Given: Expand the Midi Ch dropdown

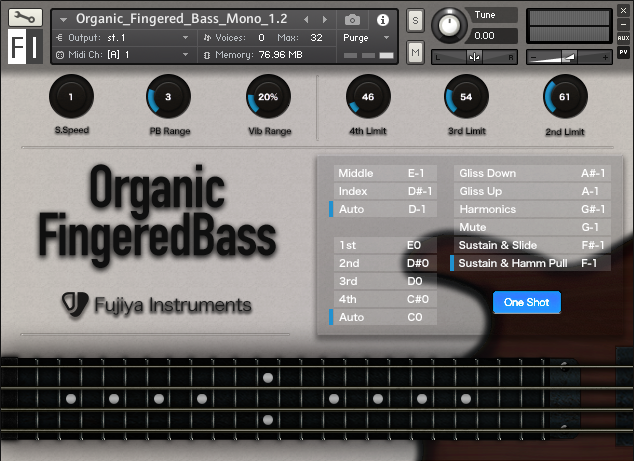Looking at the screenshot, I should [185, 55].
